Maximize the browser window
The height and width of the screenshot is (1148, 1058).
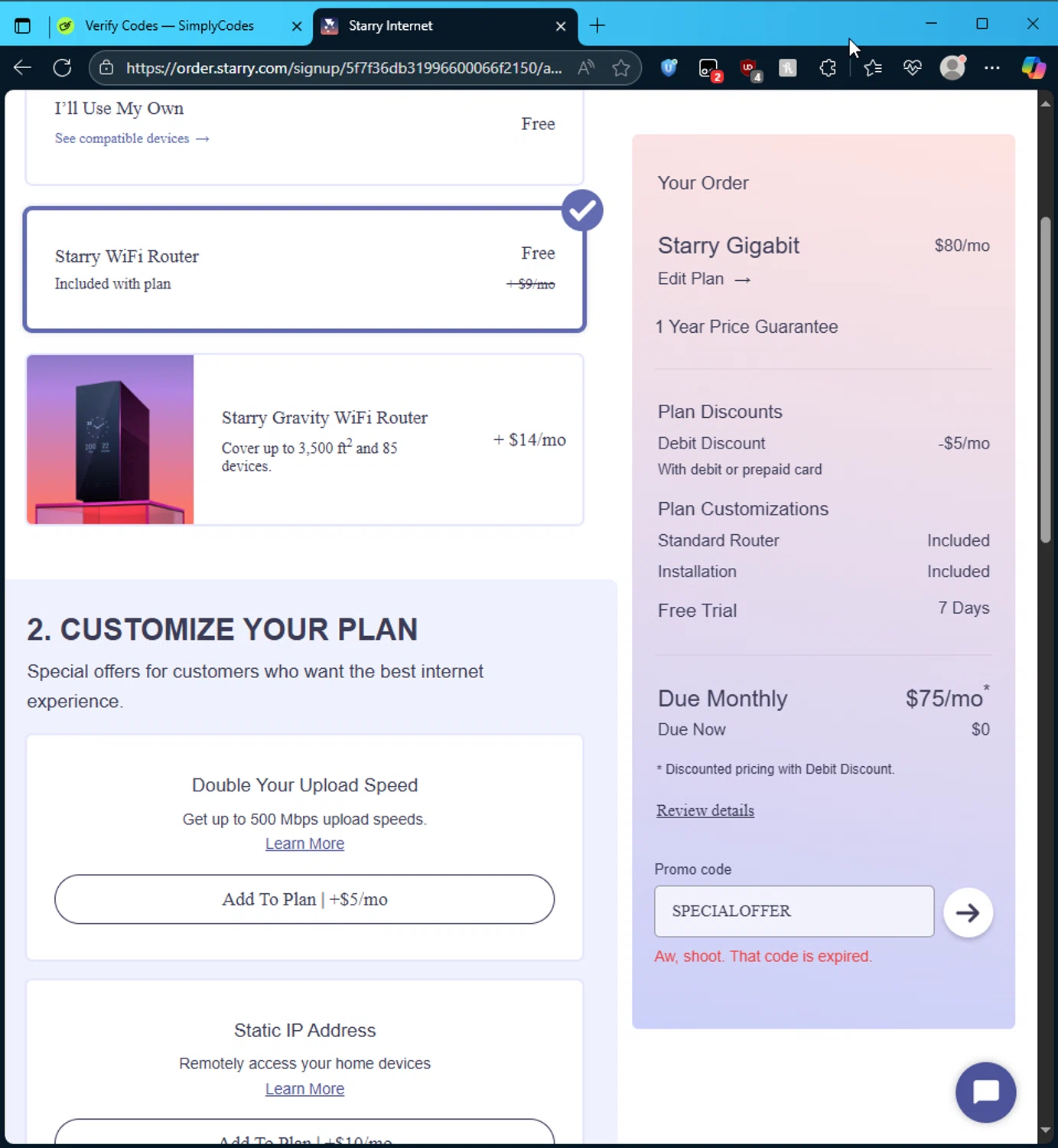click(x=982, y=24)
